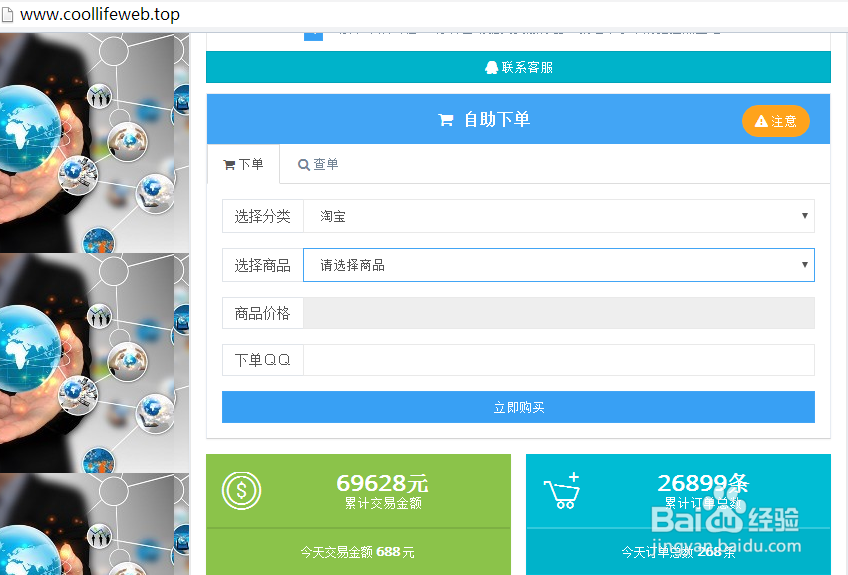Click the 选择商品 label
This screenshot has height=575, width=848.
(262, 265)
